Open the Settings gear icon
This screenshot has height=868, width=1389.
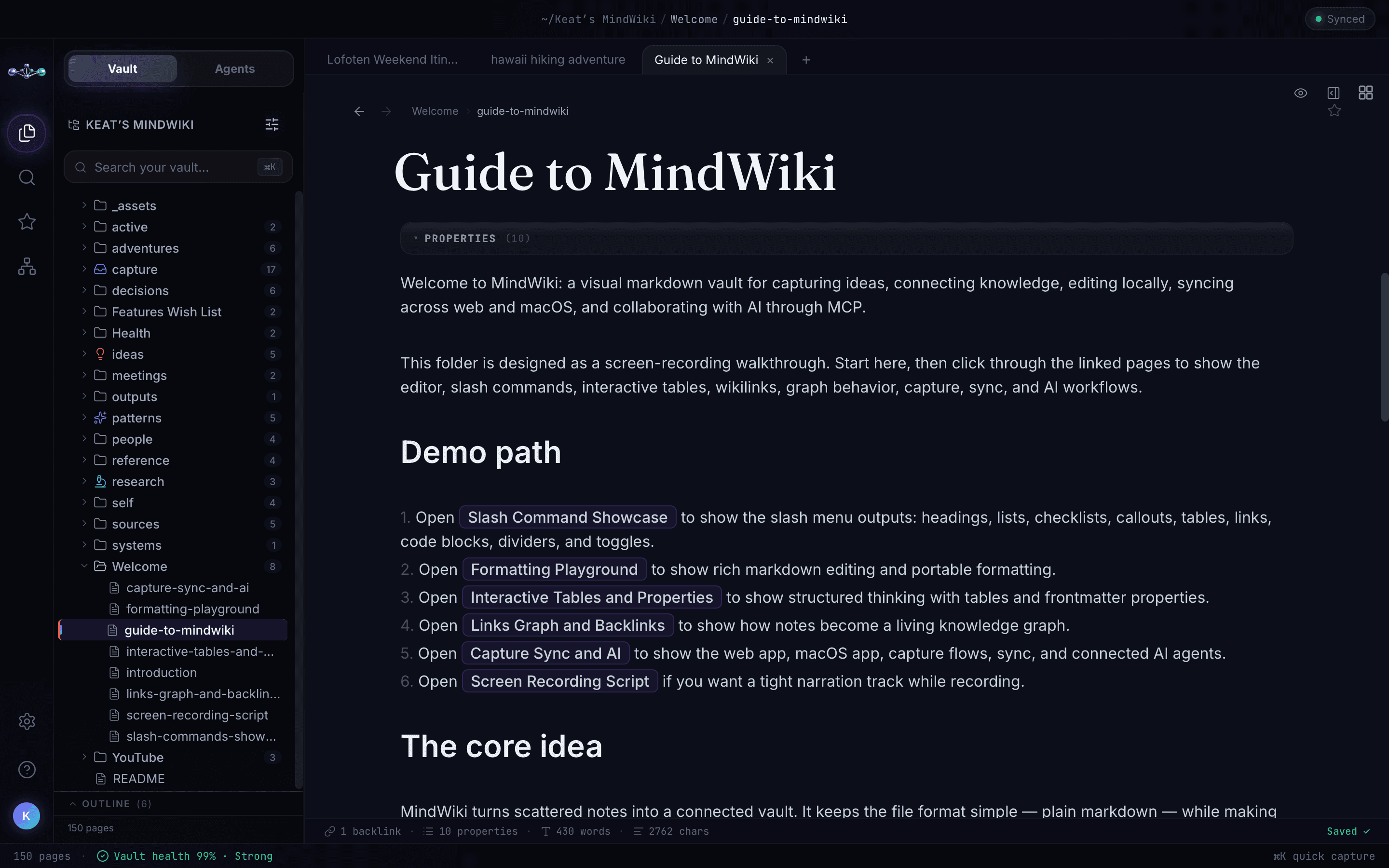pyautogui.click(x=27, y=721)
